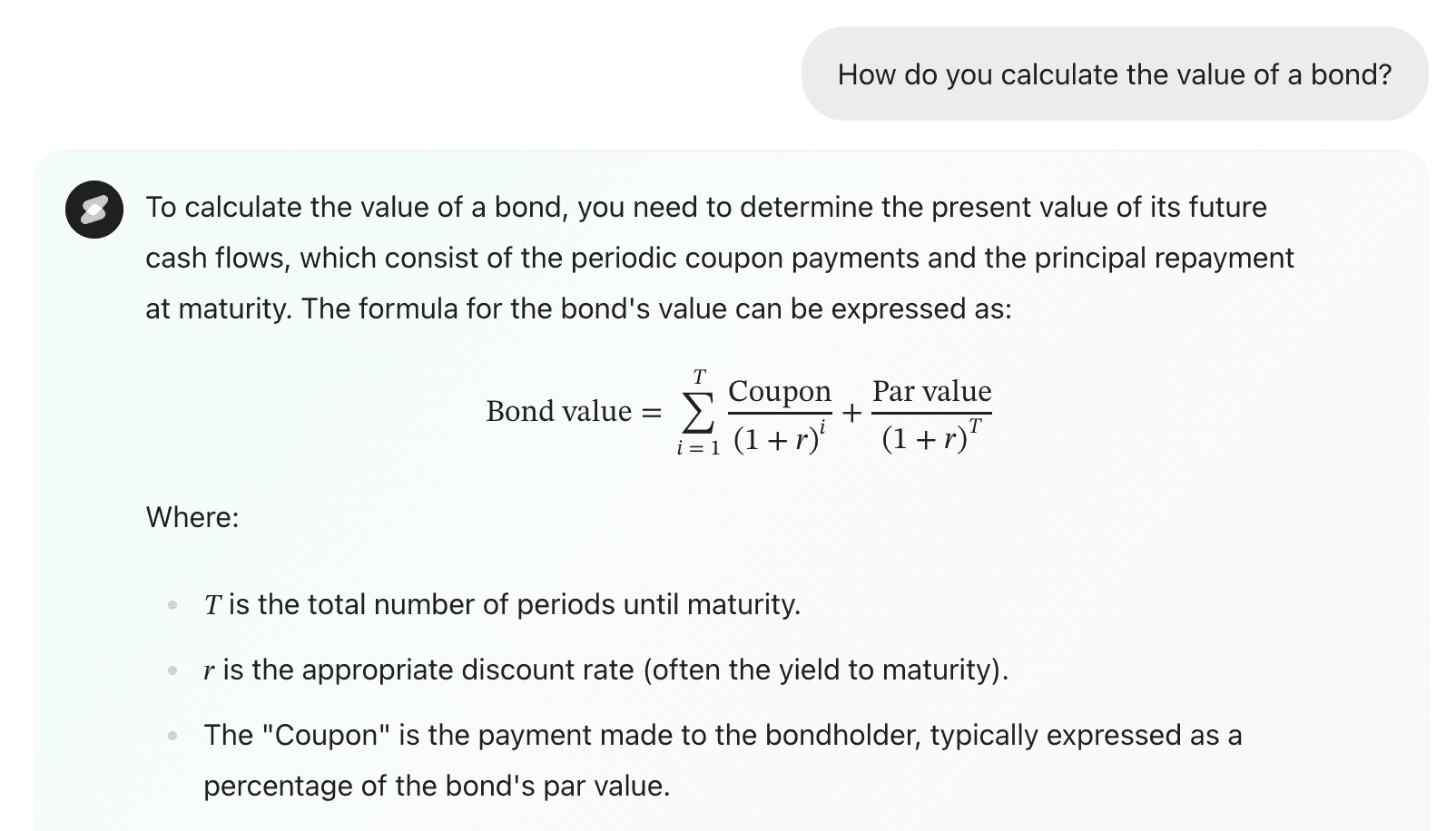Screen dimensions: 1456x831
Task: Click the italic r in second bullet
Action: pos(209,670)
